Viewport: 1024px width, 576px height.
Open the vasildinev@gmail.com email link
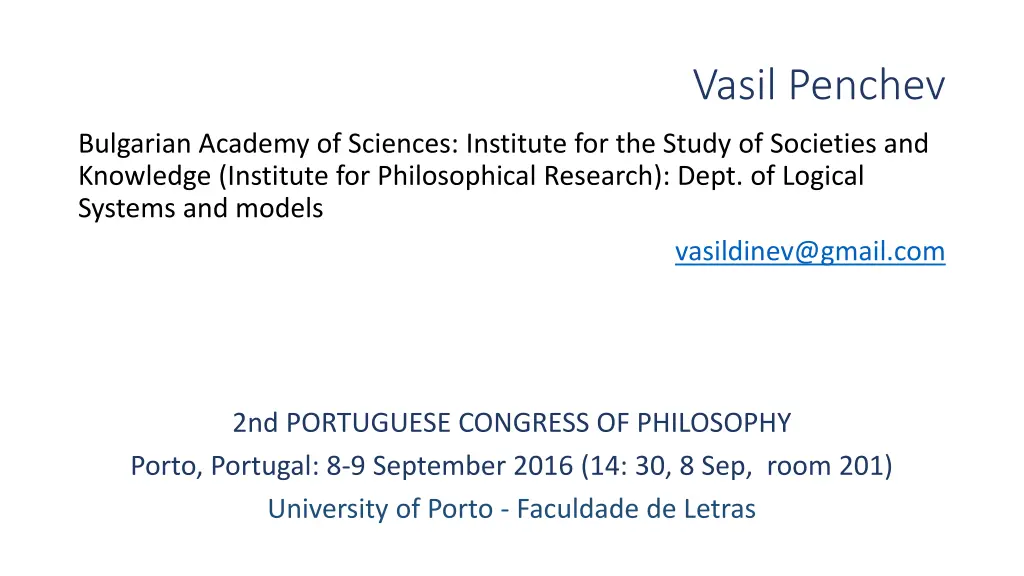810,251
